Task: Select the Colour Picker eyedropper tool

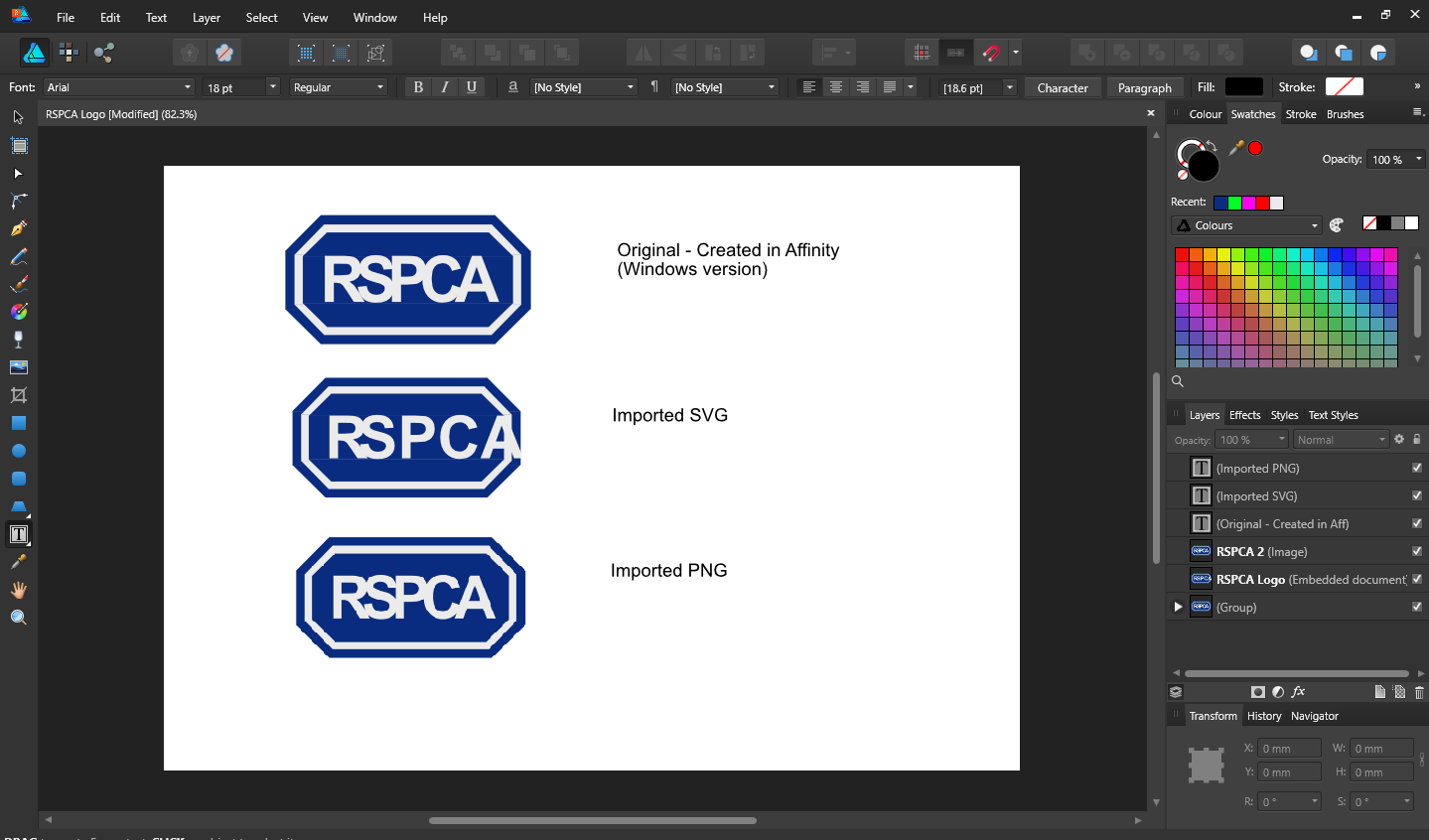Action: point(18,562)
